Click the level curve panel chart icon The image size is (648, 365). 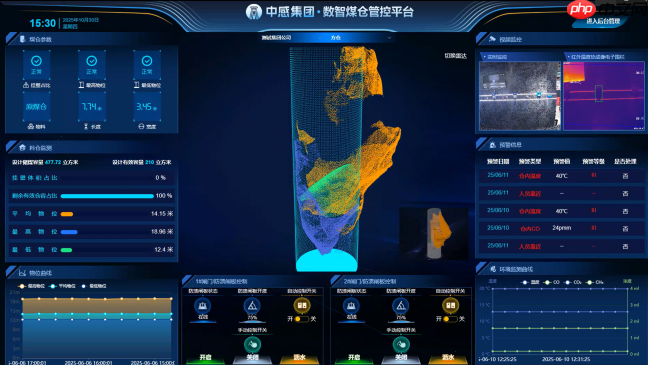tap(22, 273)
